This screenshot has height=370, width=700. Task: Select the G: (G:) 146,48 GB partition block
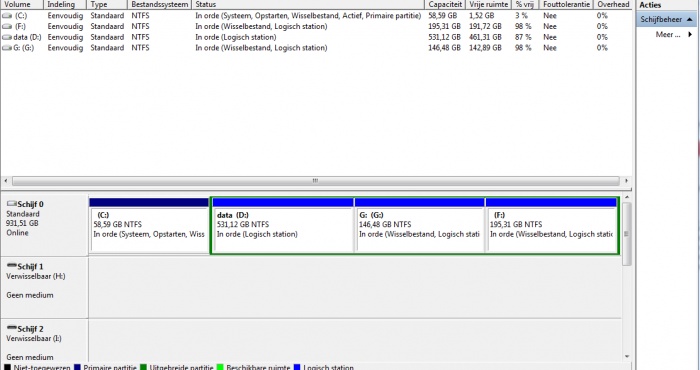pos(420,225)
